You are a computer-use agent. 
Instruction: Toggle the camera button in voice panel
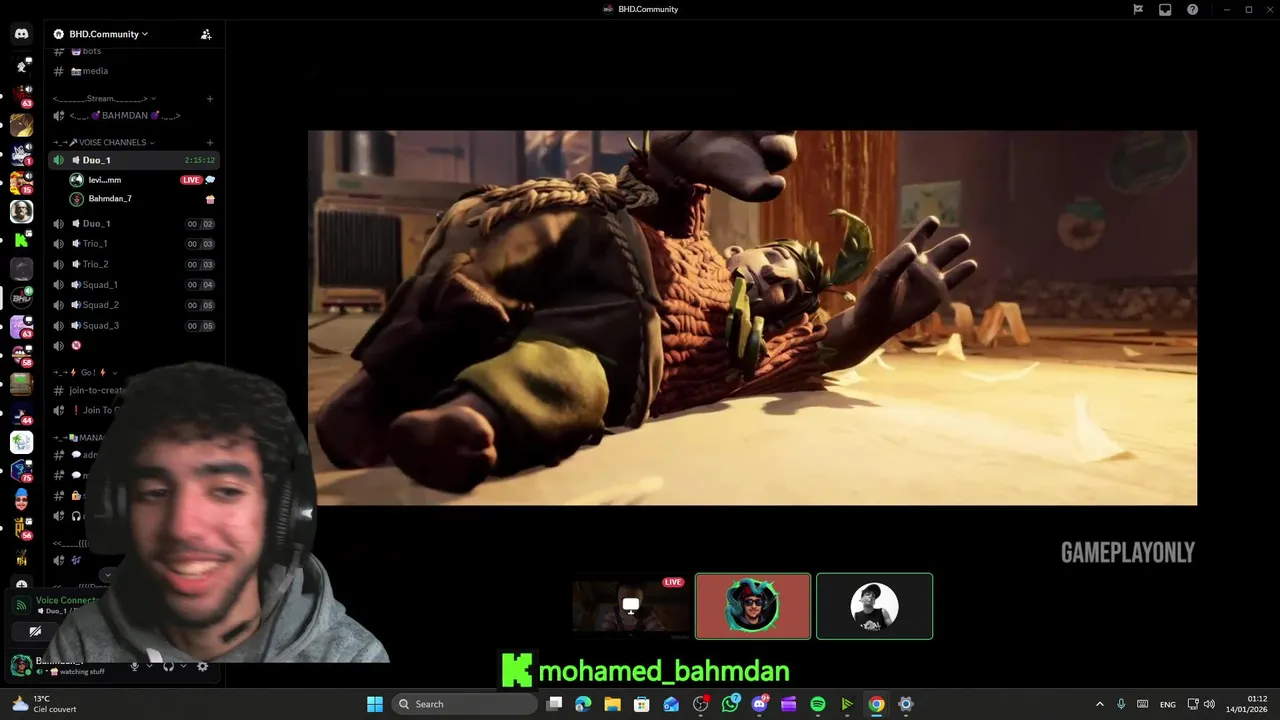pos(35,631)
